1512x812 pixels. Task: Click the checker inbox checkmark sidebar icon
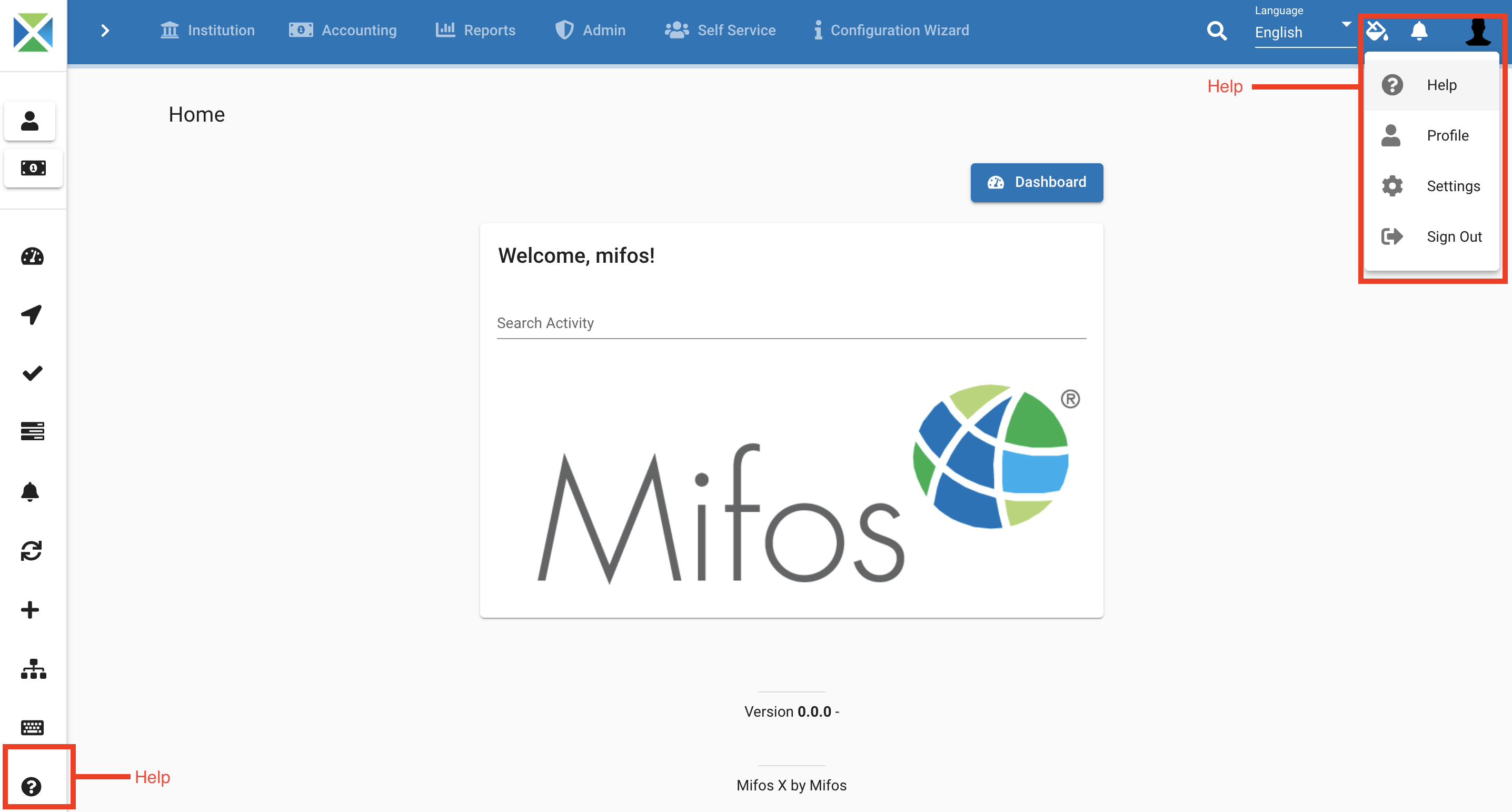32,373
